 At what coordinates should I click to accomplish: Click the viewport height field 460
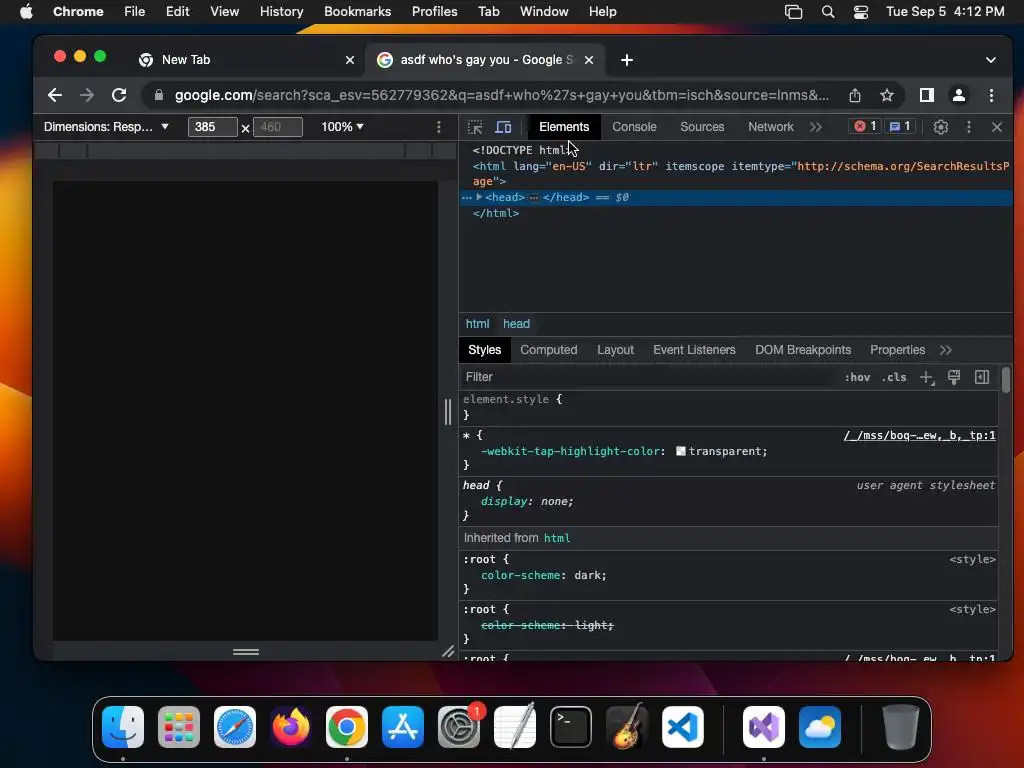coord(278,127)
